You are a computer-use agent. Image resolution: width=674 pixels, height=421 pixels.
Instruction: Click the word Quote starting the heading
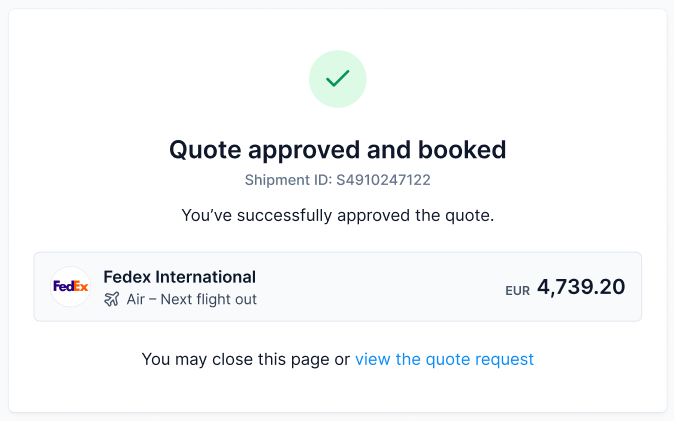pyautogui.click(x=205, y=151)
